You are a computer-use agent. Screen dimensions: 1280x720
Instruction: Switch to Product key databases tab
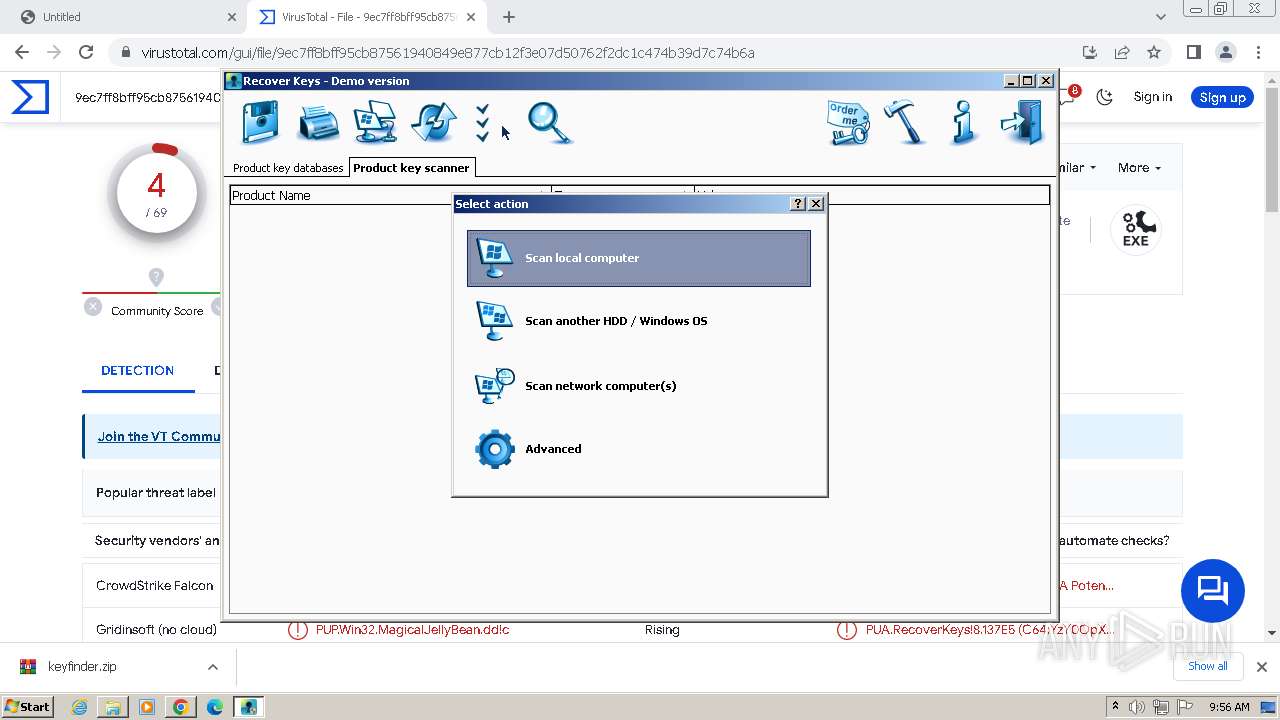pos(288,168)
